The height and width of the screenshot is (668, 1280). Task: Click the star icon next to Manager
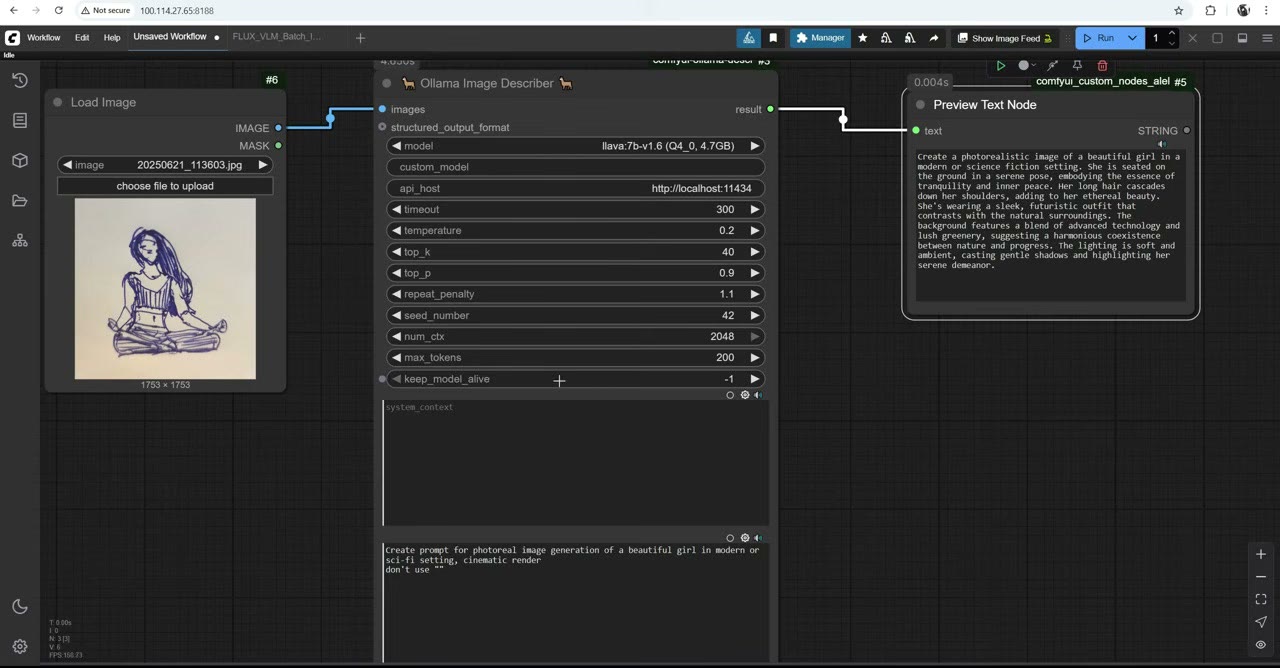pos(863,38)
